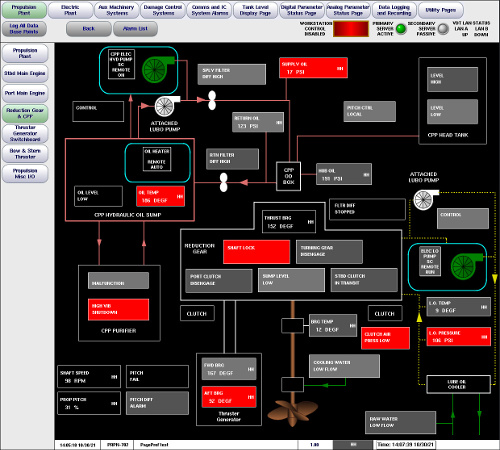500x450 pixels.
Task: Select the red L.O. Pressure PSI alarm
Action: click(x=459, y=337)
